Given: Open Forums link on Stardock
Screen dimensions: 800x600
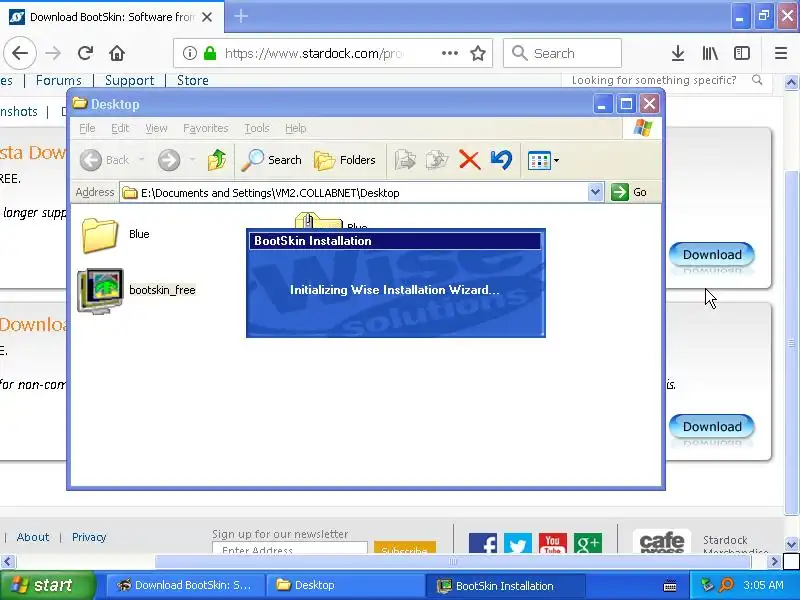Looking at the screenshot, I should (x=59, y=80).
